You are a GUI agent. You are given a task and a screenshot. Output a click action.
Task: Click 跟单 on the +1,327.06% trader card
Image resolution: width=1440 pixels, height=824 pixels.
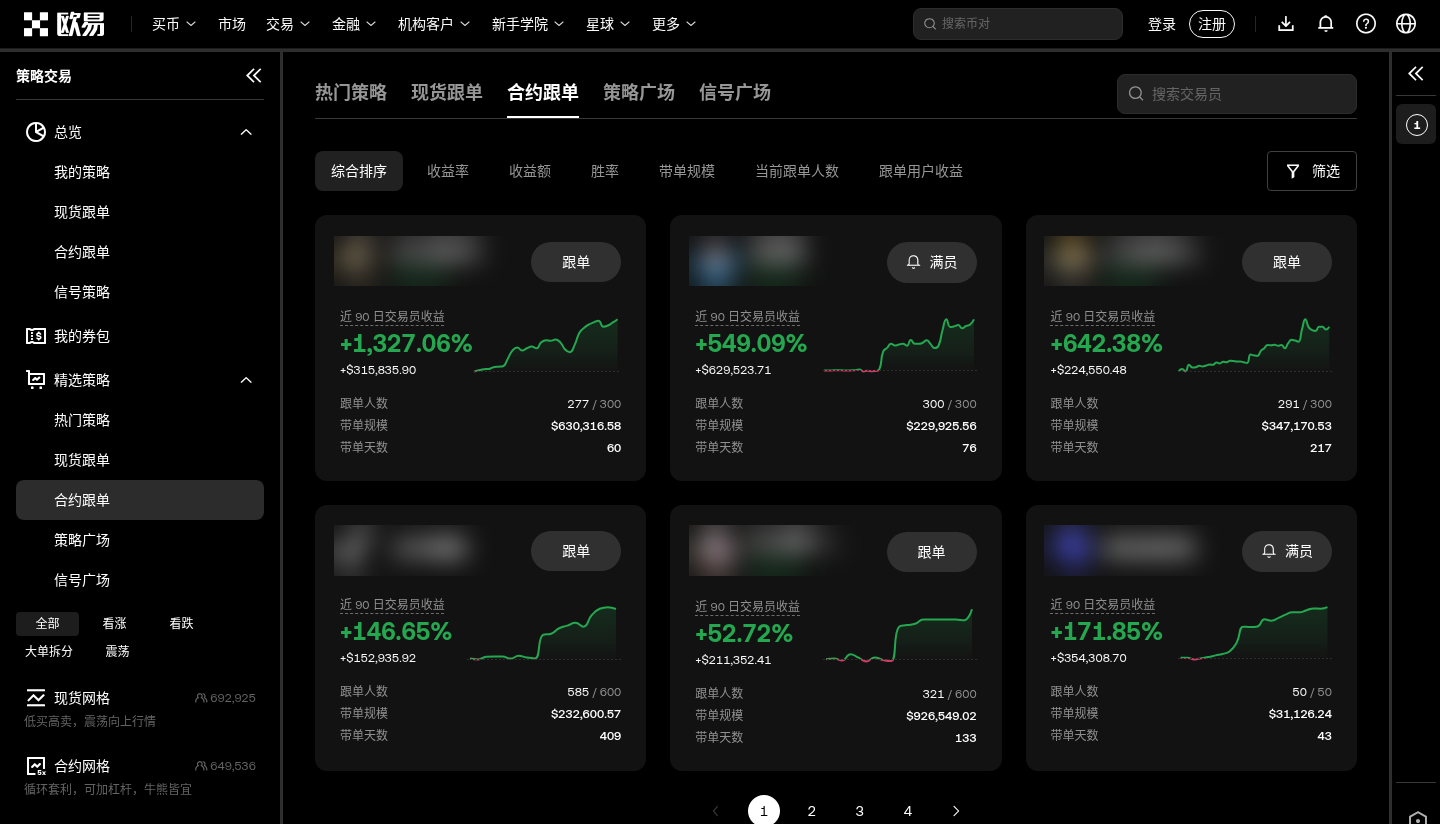point(576,262)
